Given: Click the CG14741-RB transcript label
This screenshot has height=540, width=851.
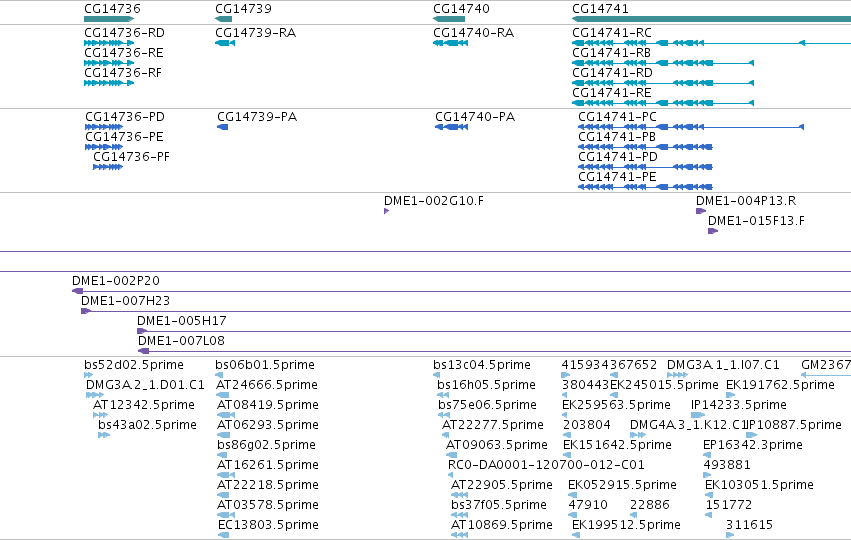Looking at the screenshot, I should 612,53.
